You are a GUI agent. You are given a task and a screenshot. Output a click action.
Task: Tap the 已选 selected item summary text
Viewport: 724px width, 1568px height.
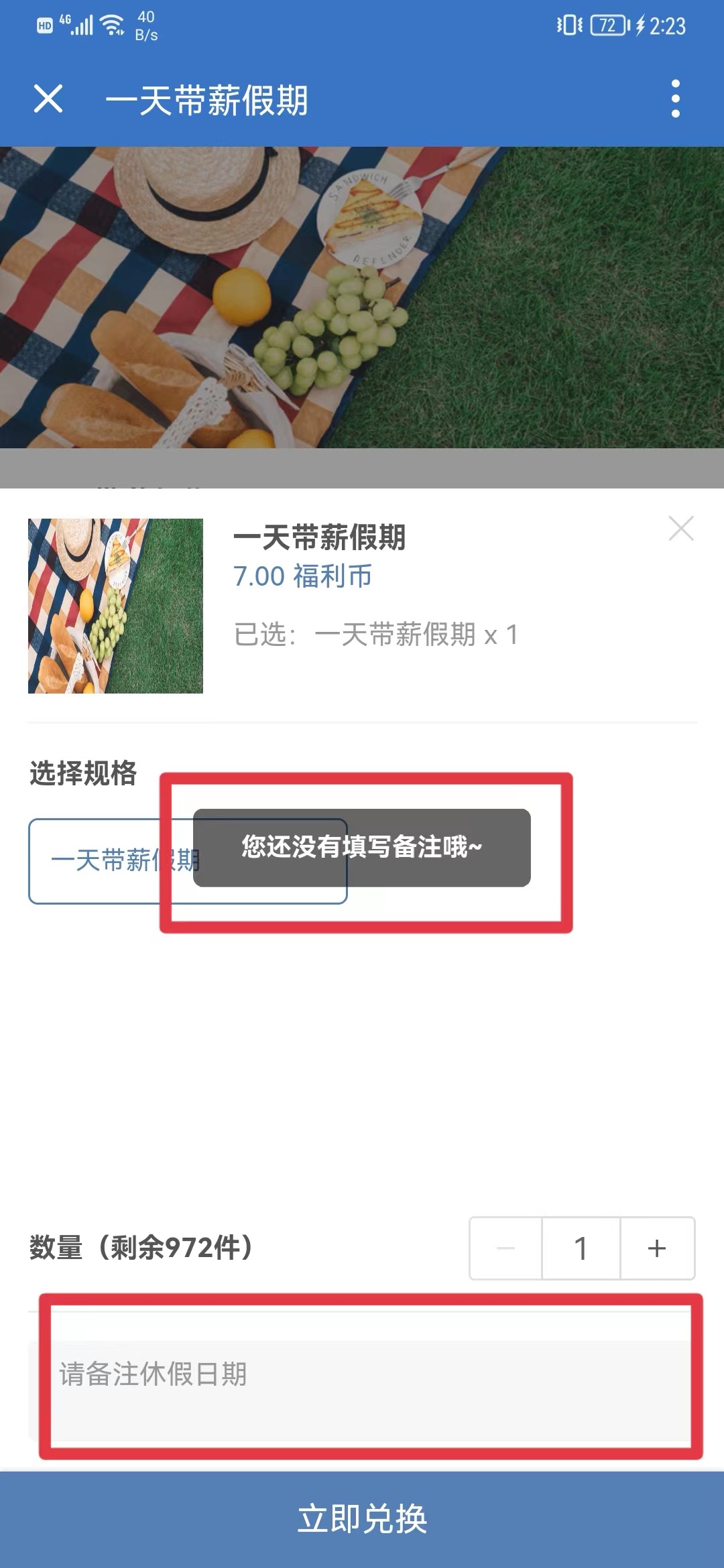(376, 635)
